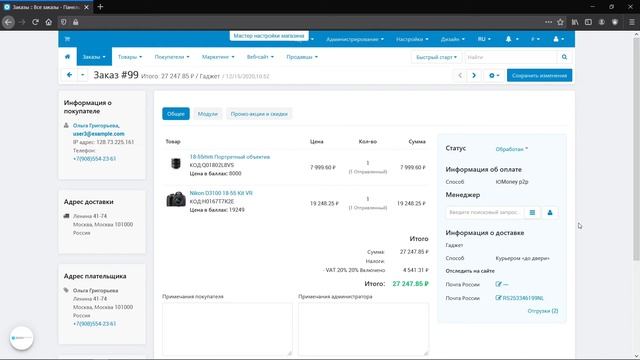The width and height of the screenshot is (640, 360).
Task: Change order status Обработан dropdown
Action: click(512, 149)
